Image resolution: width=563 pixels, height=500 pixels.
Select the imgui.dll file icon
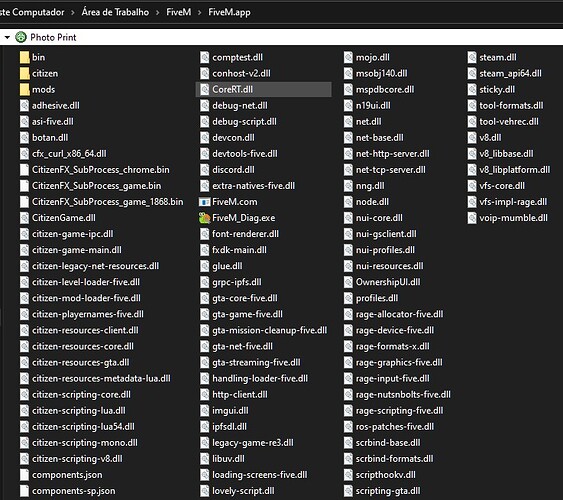coord(205,411)
